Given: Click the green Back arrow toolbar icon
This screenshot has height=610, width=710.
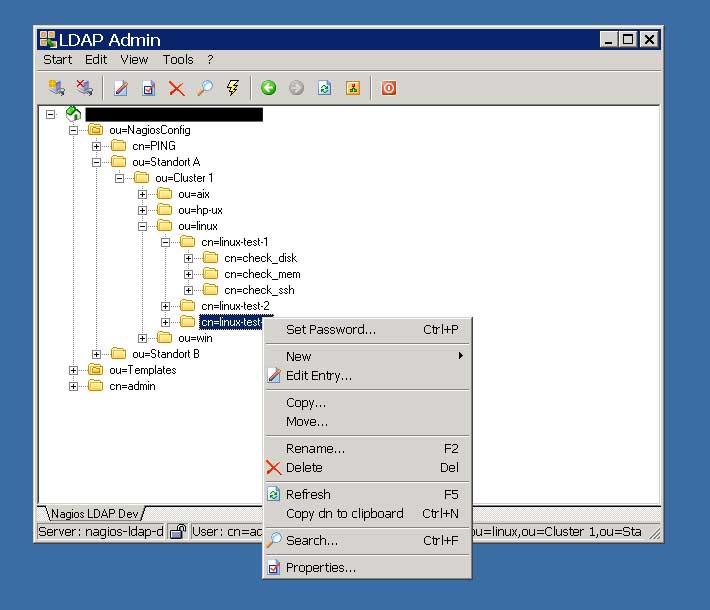Looking at the screenshot, I should [x=269, y=87].
